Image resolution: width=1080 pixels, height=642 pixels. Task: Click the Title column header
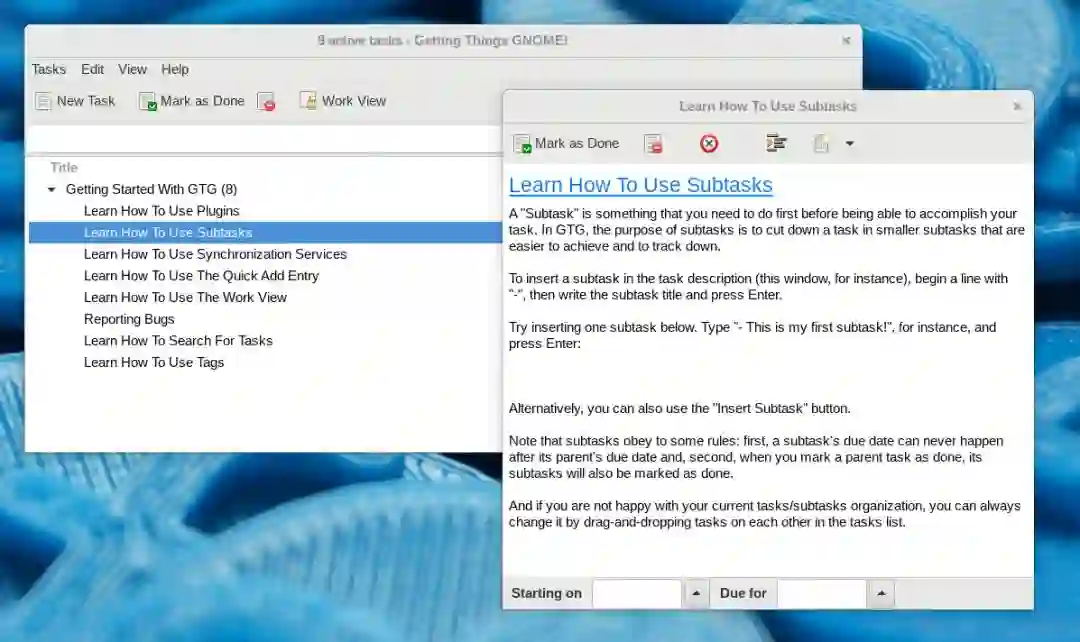tap(63, 167)
